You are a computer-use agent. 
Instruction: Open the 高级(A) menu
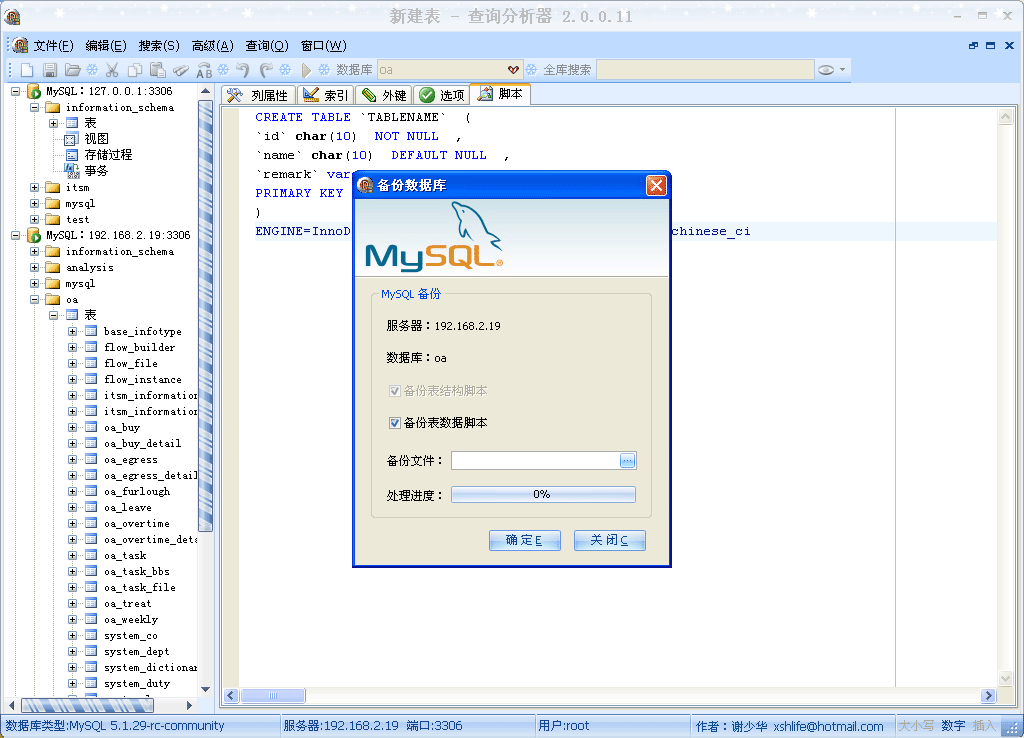(x=212, y=46)
